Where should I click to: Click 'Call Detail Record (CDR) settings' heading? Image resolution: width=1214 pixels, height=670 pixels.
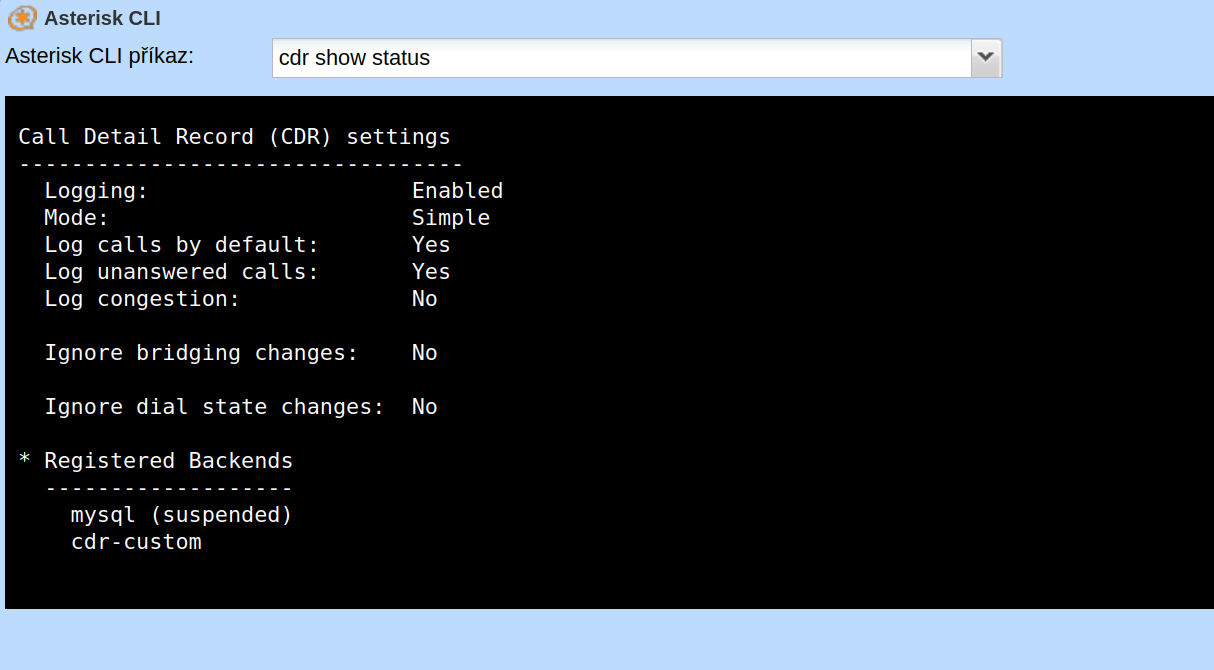pos(235,137)
